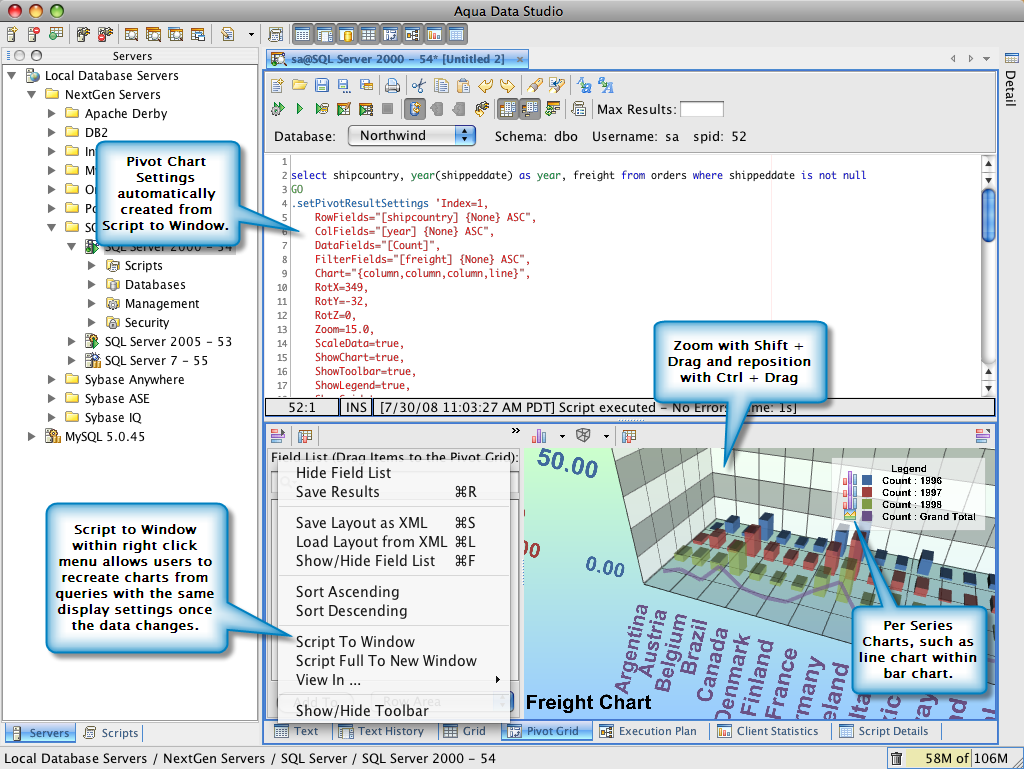
Task: Click the Undo arrow icon
Action: 485,85
